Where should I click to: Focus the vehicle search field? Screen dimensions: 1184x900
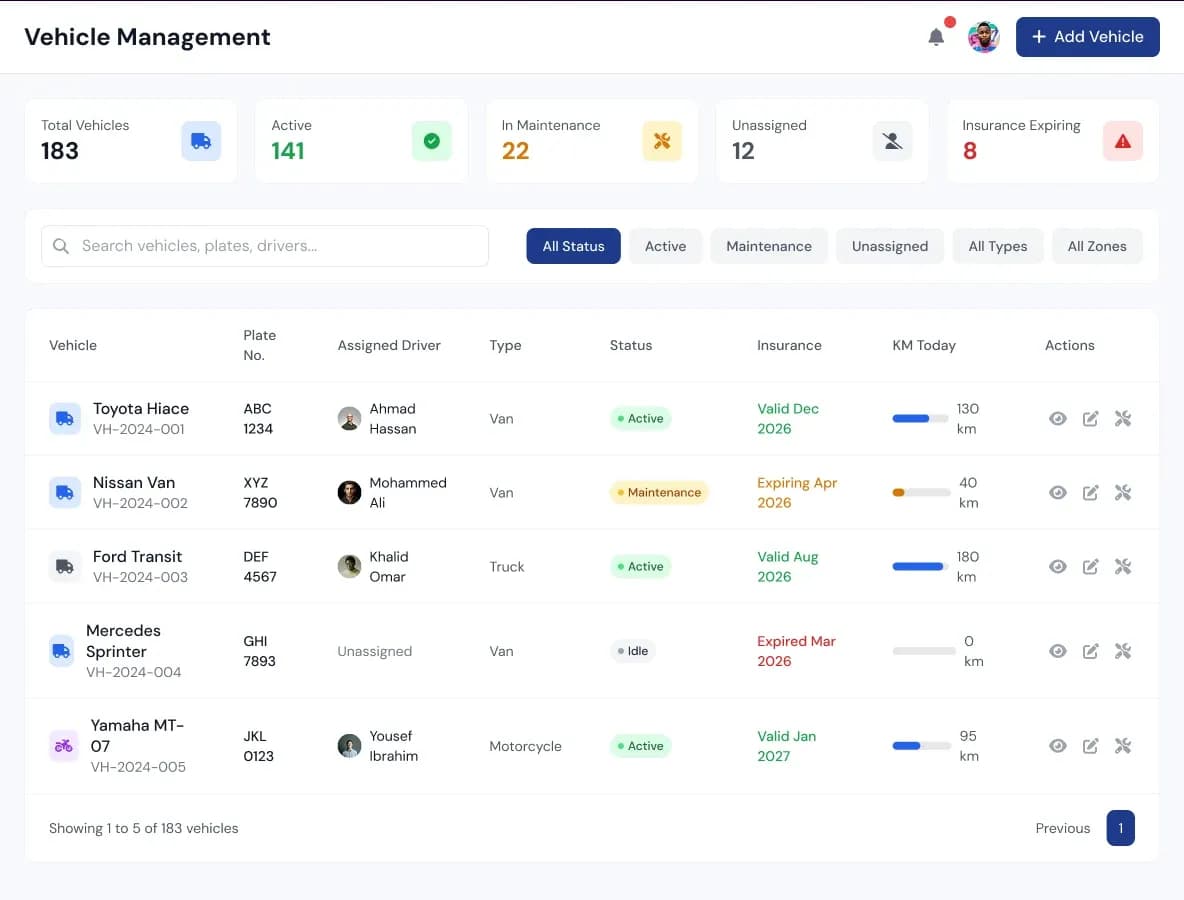264,246
